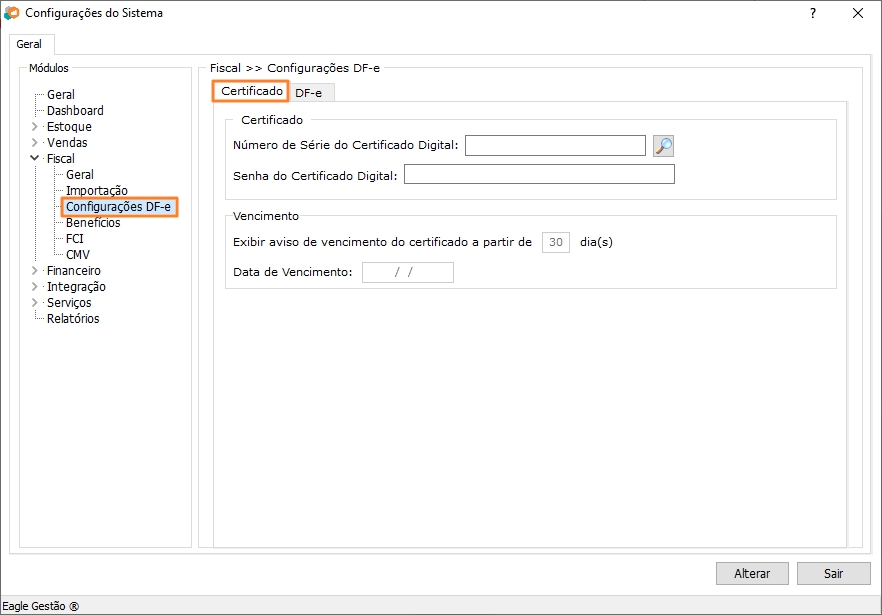Collapse the Fiscal module node

[x=35, y=159]
